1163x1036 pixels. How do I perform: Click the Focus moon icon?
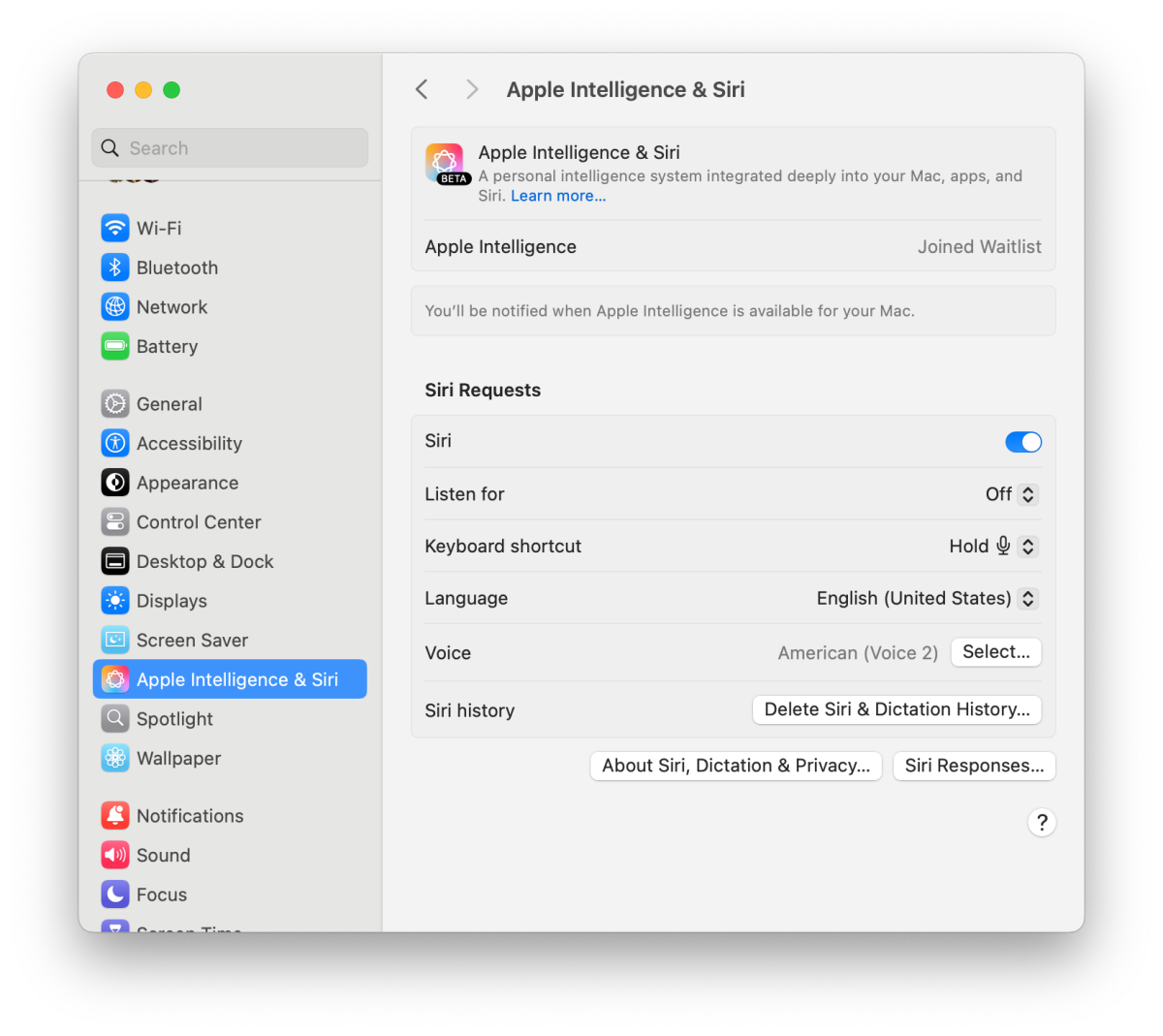pyautogui.click(x=115, y=895)
